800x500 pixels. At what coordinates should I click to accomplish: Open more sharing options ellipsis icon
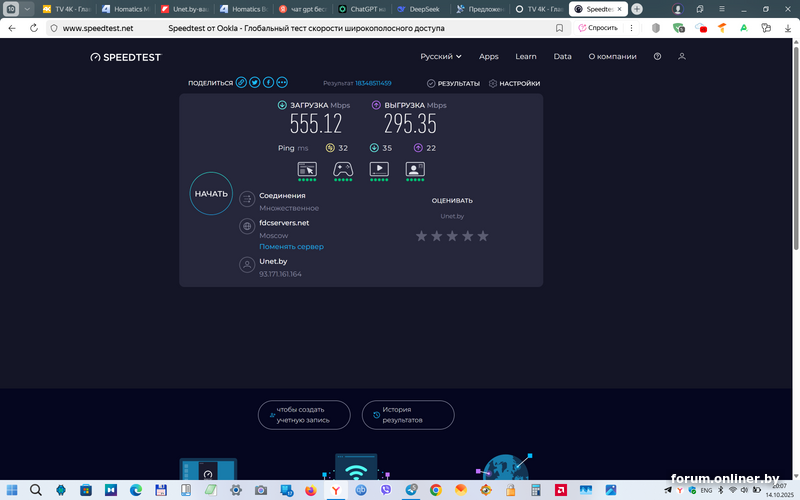[282, 83]
